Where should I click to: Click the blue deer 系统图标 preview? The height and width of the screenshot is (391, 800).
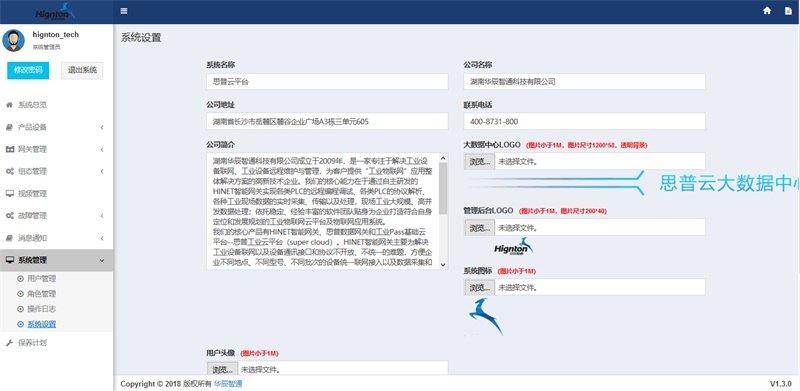coord(486,317)
